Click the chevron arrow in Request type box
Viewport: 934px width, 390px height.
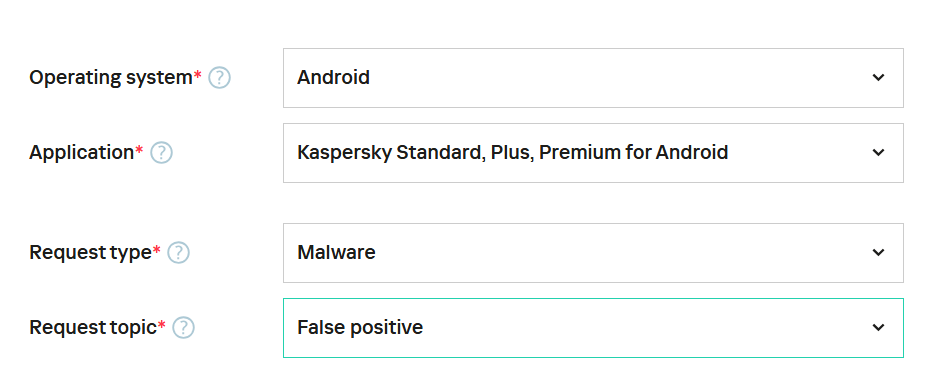(x=878, y=252)
